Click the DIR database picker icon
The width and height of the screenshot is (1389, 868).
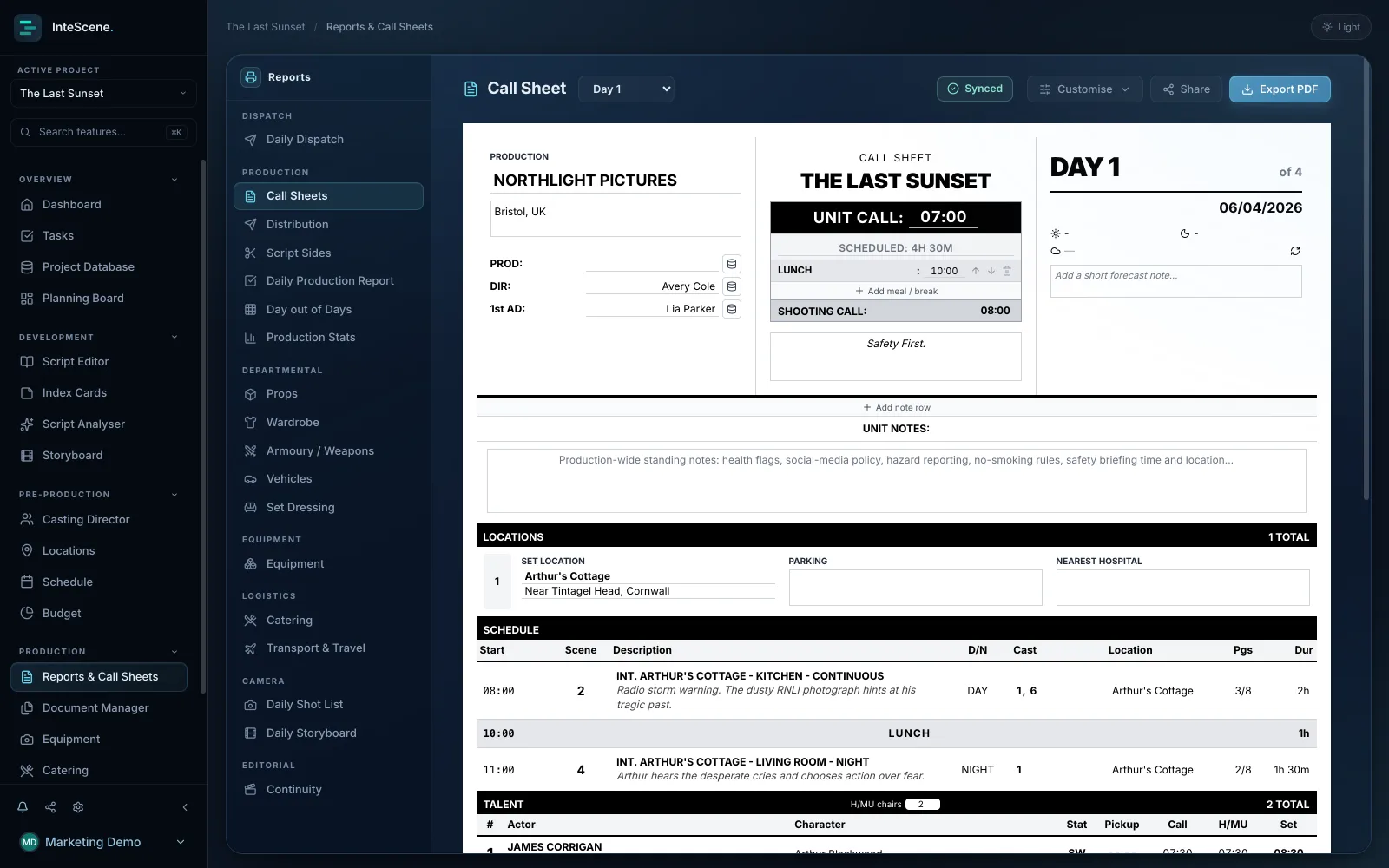coord(732,286)
